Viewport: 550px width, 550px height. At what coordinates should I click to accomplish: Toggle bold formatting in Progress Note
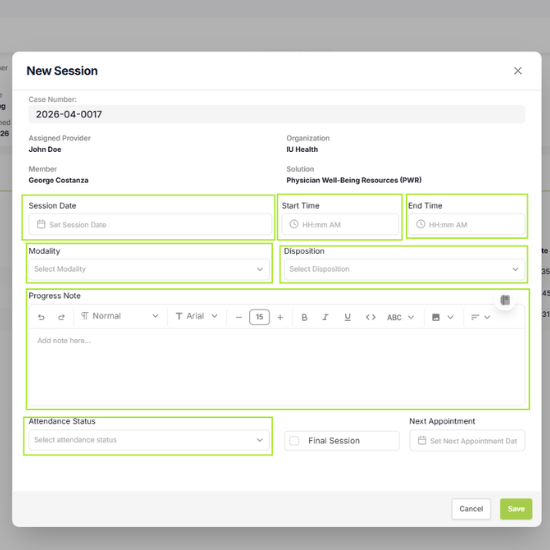[304, 317]
